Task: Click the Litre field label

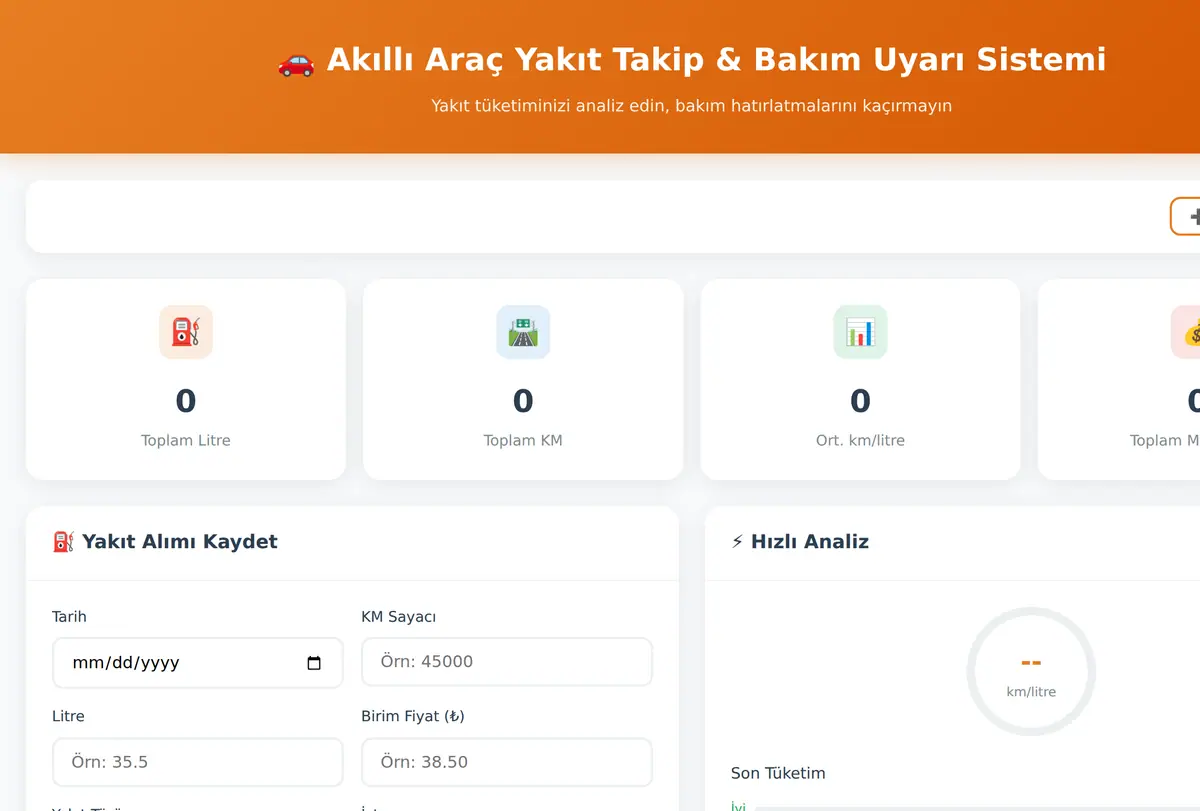Action: coord(68,717)
